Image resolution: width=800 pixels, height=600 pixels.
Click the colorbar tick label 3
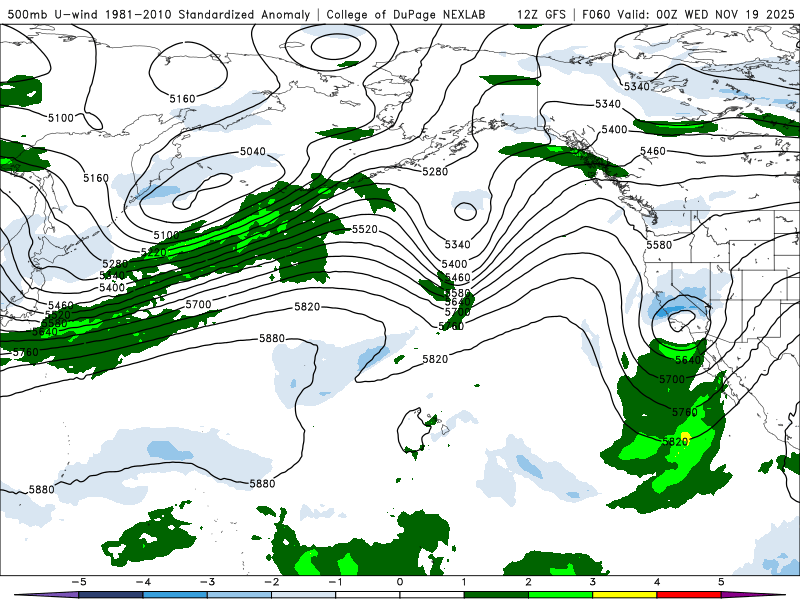point(592,582)
